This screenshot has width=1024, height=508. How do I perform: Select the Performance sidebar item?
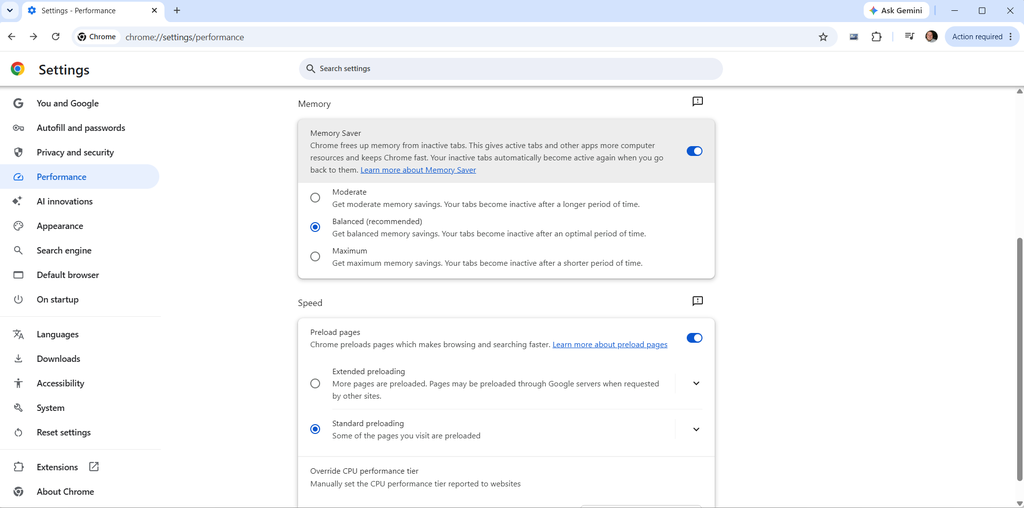[79, 177]
